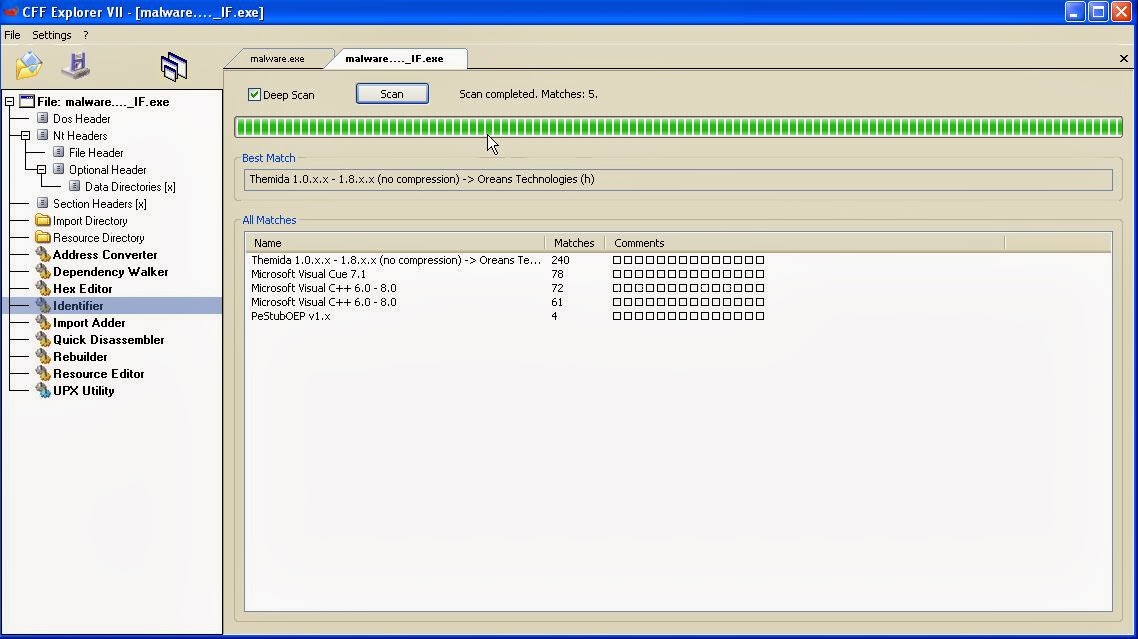Select the malware...._IF.exe tab
Image resolution: width=1138 pixels, height=639 pixels.
click(x=394, y=59)
